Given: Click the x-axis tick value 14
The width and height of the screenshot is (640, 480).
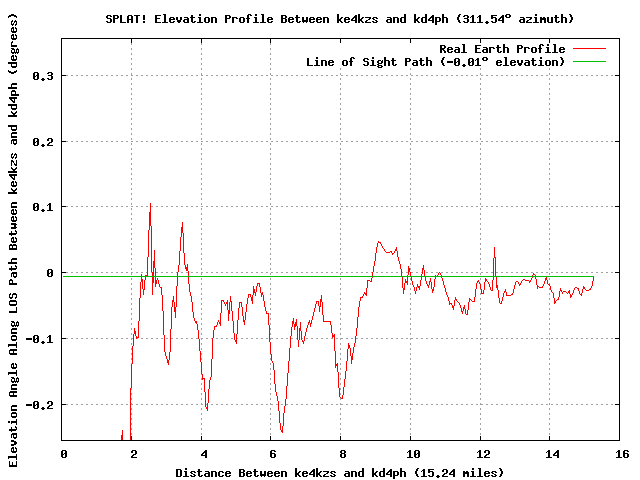Looking at the screenshot, I should [552, 454].
